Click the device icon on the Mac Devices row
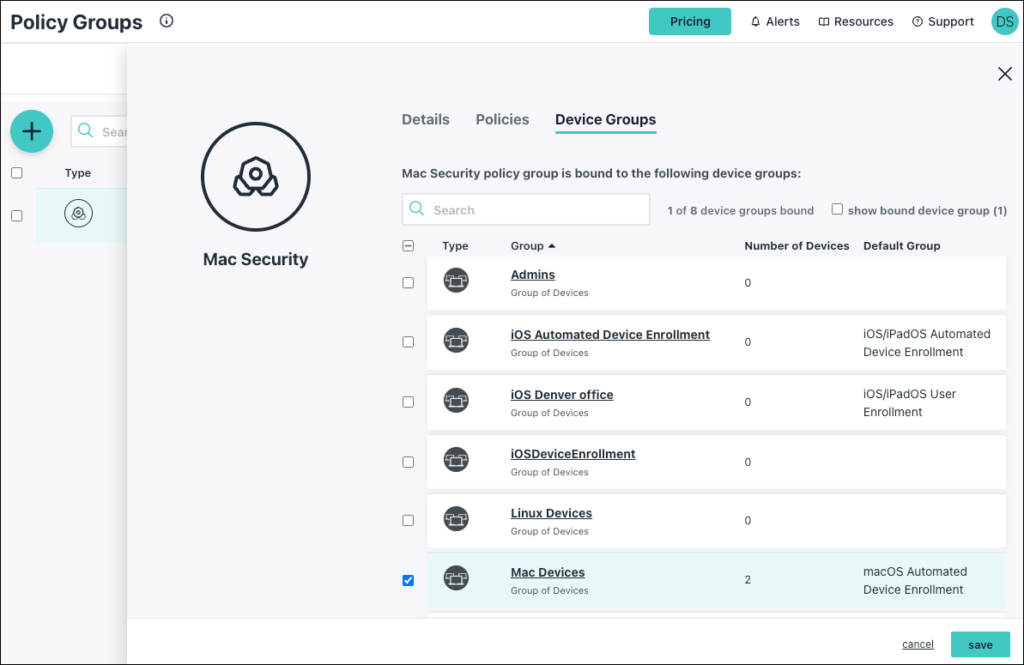This screenshot has width=1024, height=665. coord(456,578)
